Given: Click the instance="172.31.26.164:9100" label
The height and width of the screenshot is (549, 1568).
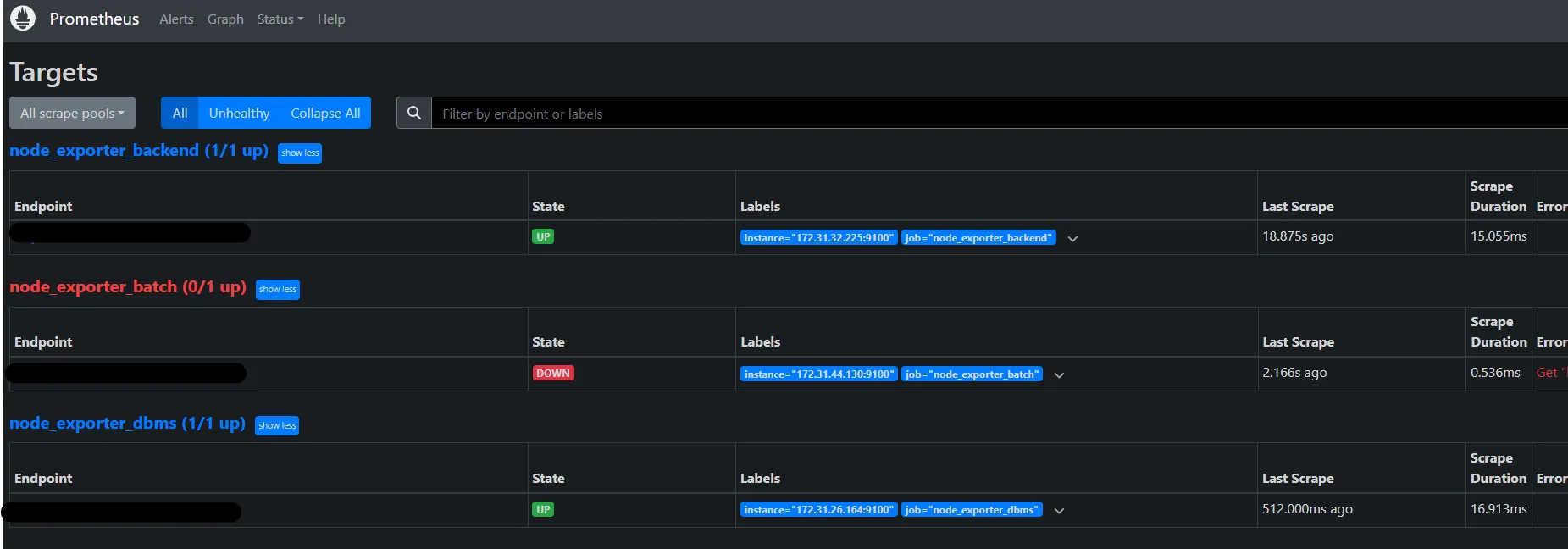Looking at the screenshot, I should click(818, 509).
